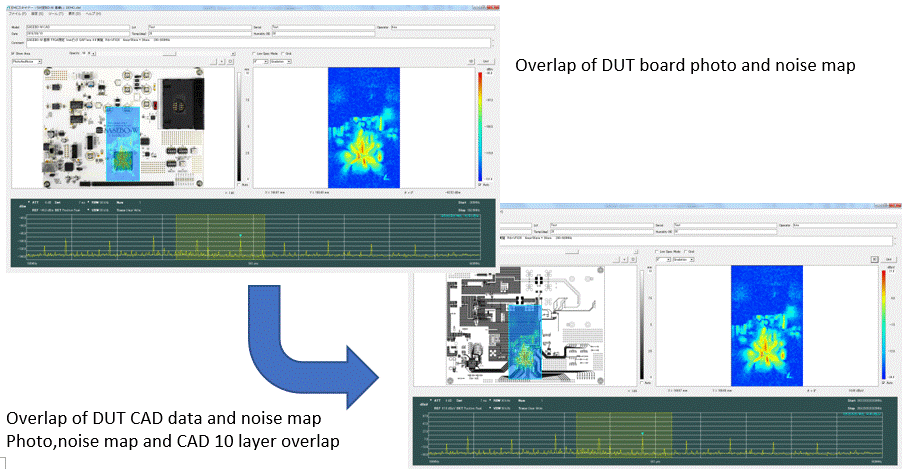Viewport: 908px width, 469px height.
Task: Toggle Auto checkbox under gray scale in top window
Action: click(x=239, y=185)
